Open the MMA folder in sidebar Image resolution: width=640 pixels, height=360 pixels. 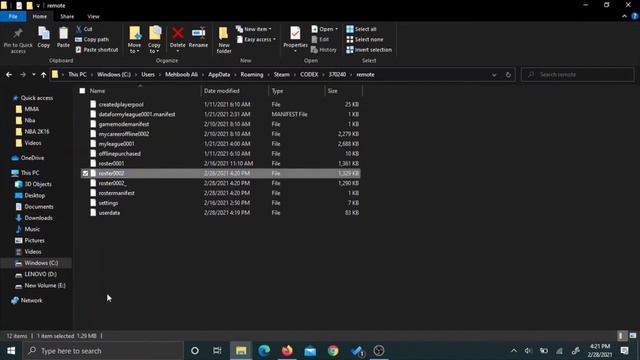coord(31,109)
